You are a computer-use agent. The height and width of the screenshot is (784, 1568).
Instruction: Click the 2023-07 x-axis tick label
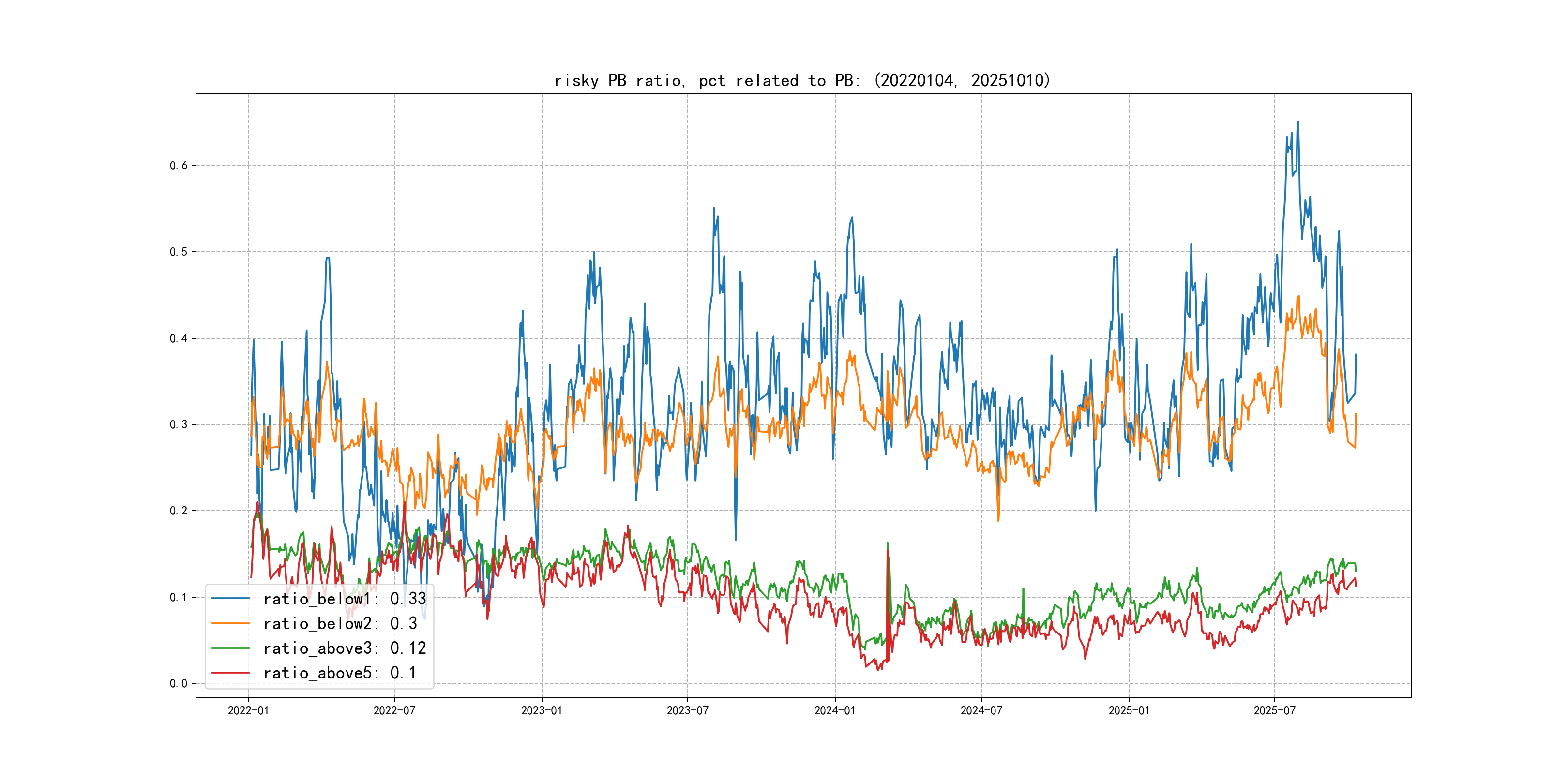pyautogui.click(x=687, y=710)
